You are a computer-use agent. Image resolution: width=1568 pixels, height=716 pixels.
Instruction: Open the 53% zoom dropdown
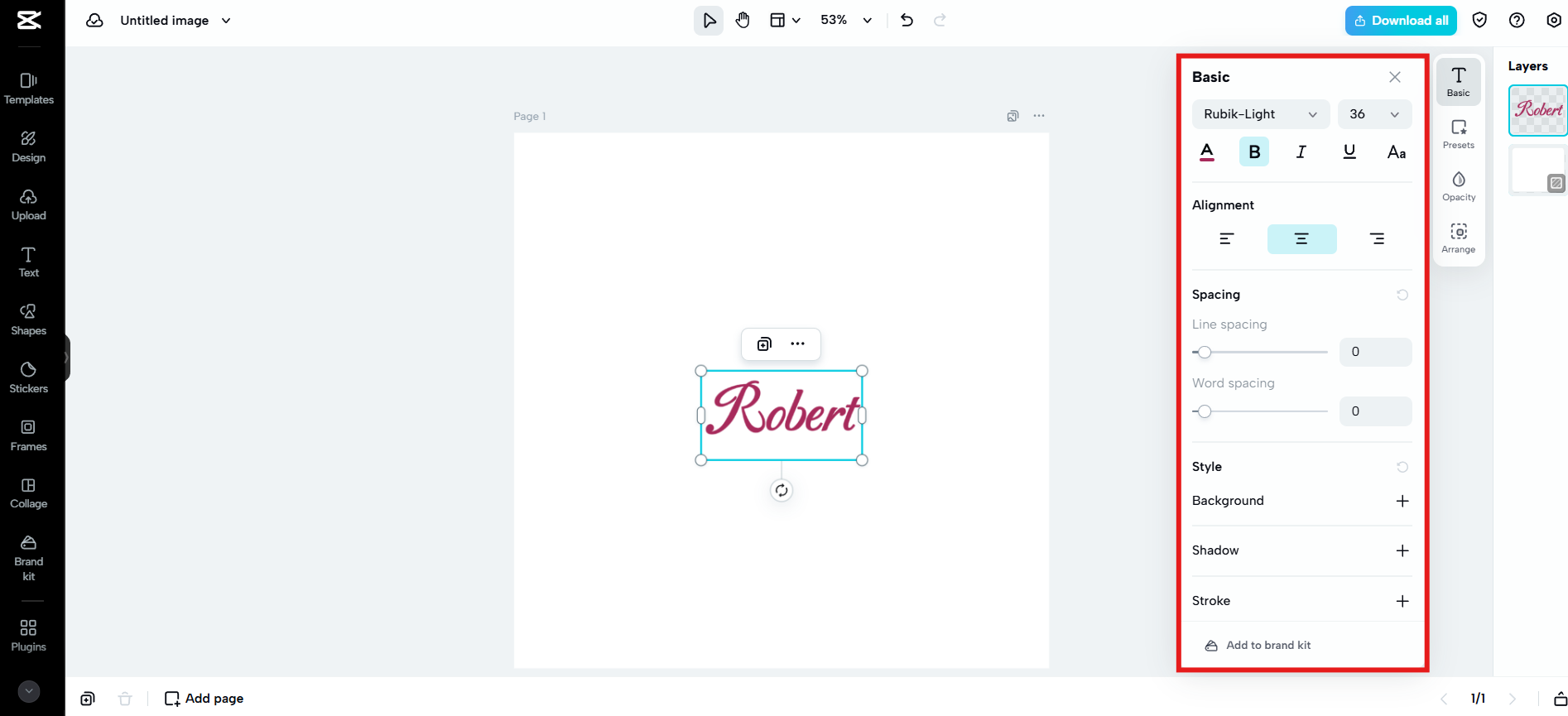click(846, 21)
